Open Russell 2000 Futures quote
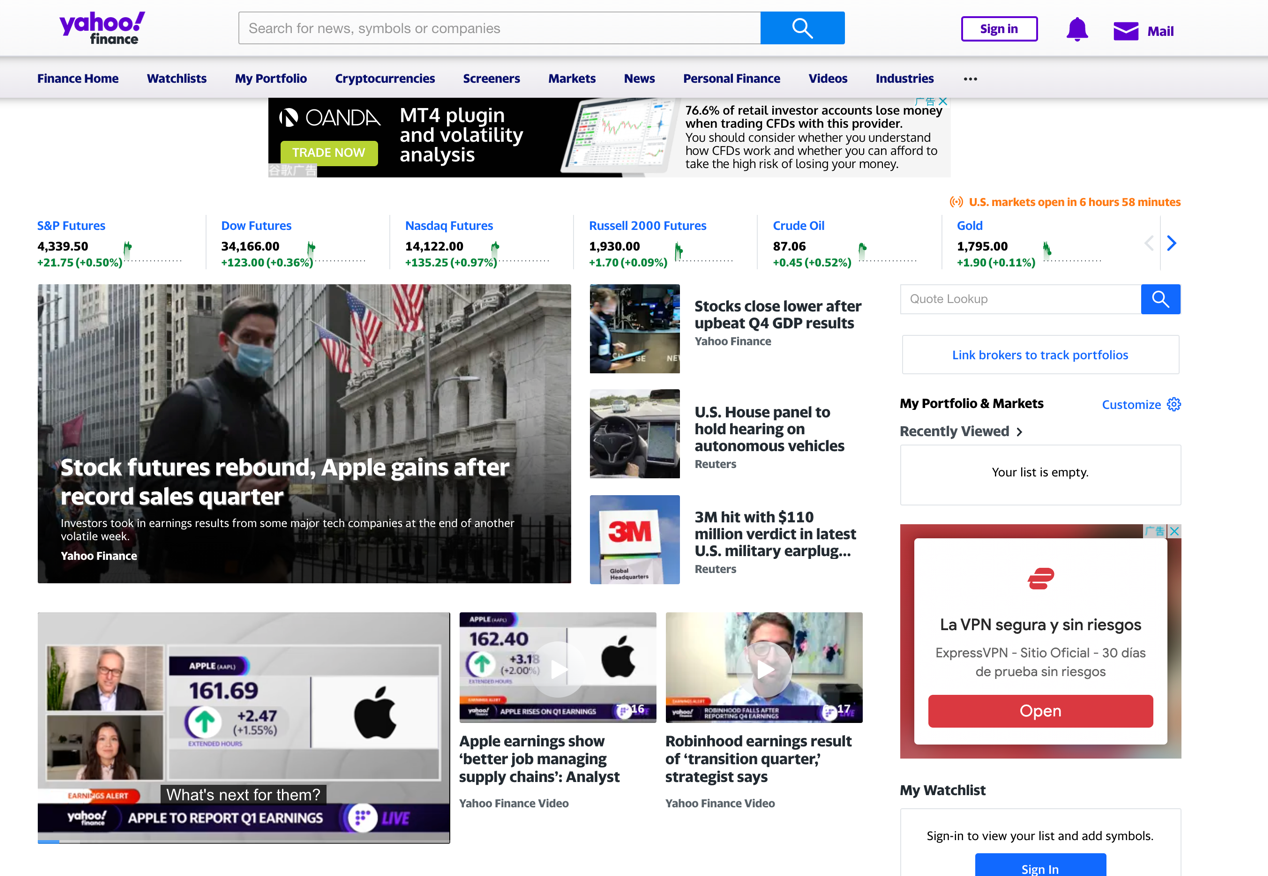Image resolution: width=1268 pixels, height=876 pixels. click(x=647, y=226)
